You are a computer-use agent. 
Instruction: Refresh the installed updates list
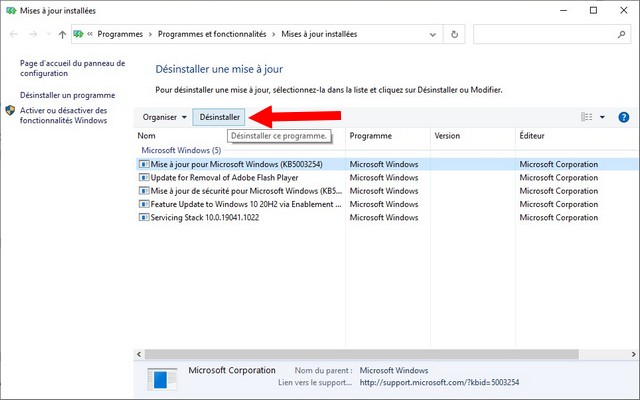[x=456, y=34]
